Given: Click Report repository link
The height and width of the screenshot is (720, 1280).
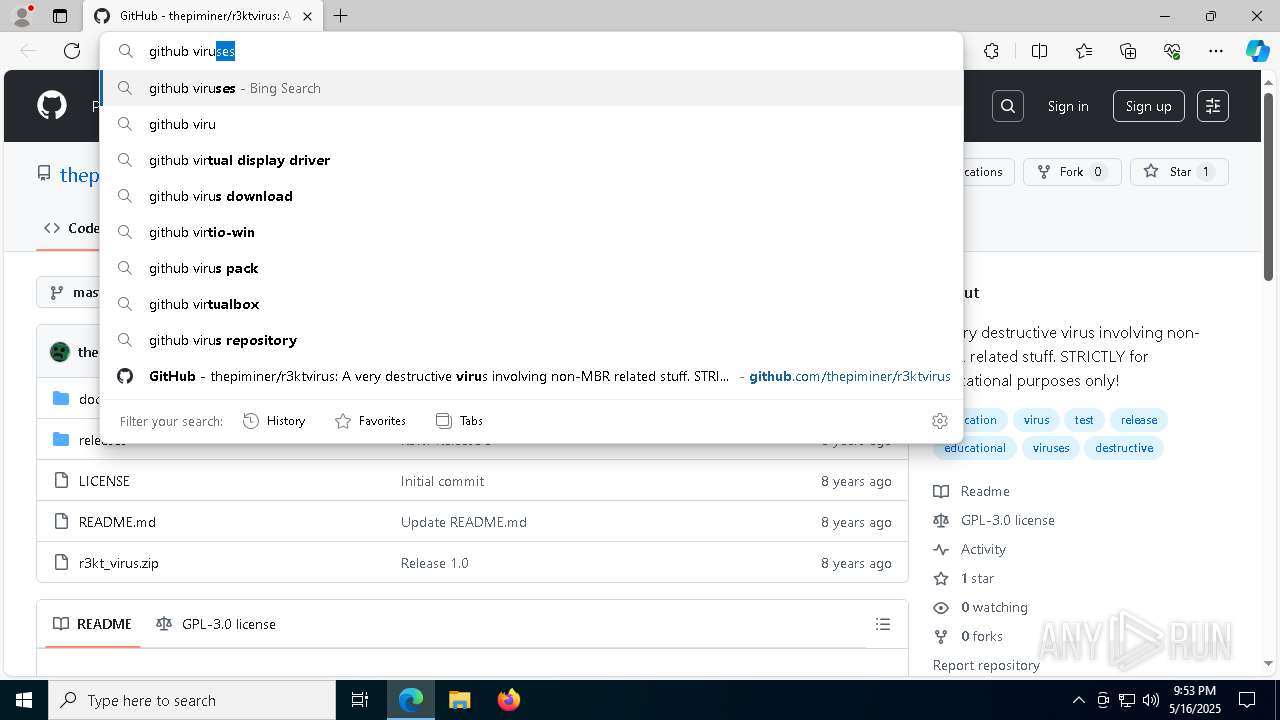Looking at the screenshot, I should click(986, 665).
